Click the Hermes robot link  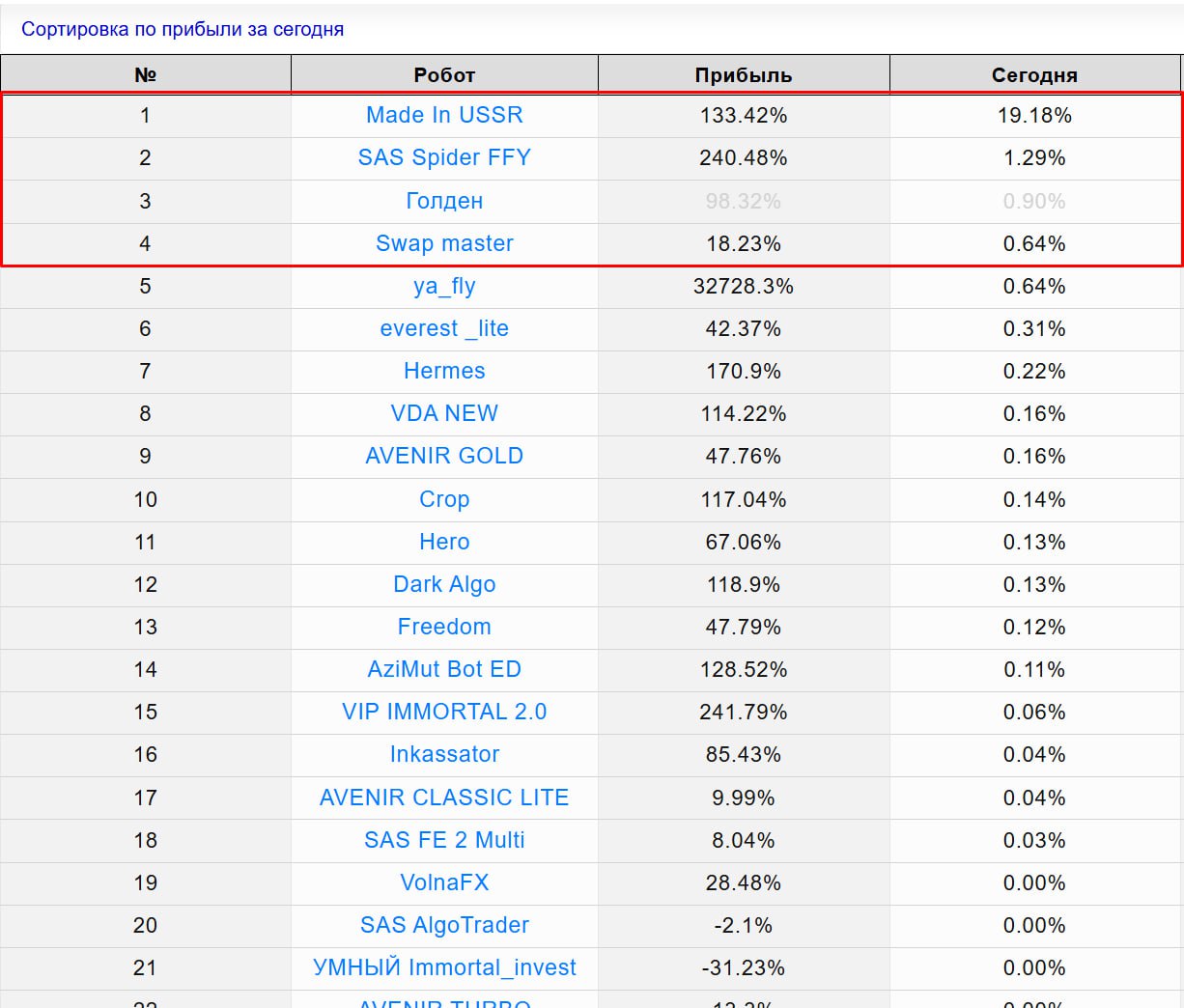click(x=444, y=371)
